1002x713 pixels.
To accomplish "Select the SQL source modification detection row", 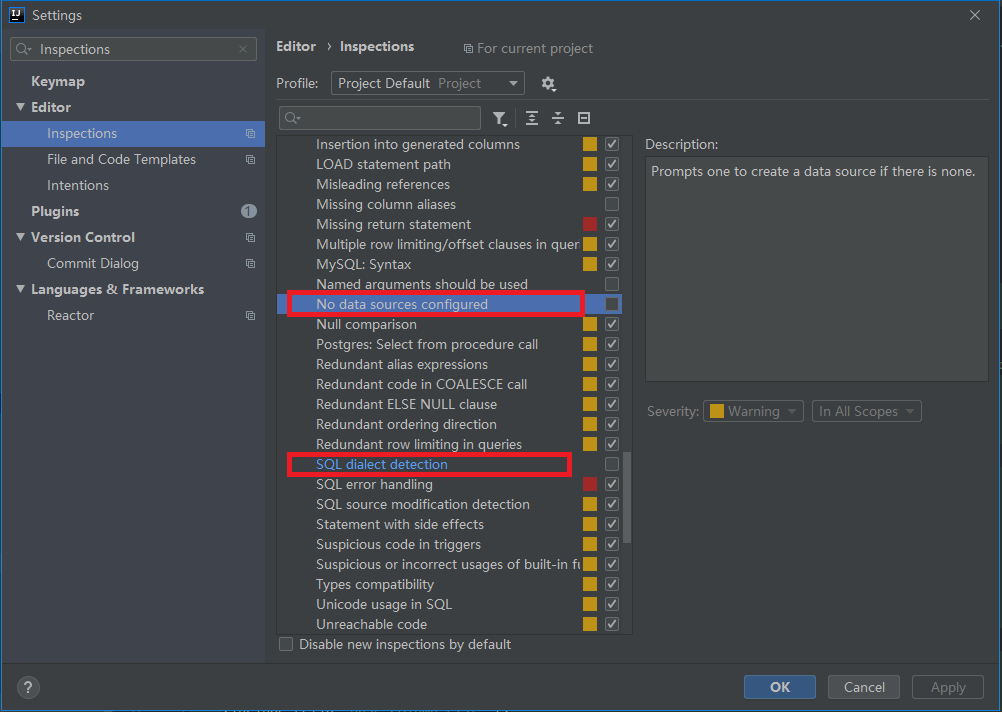I will (x=449, y=505).
